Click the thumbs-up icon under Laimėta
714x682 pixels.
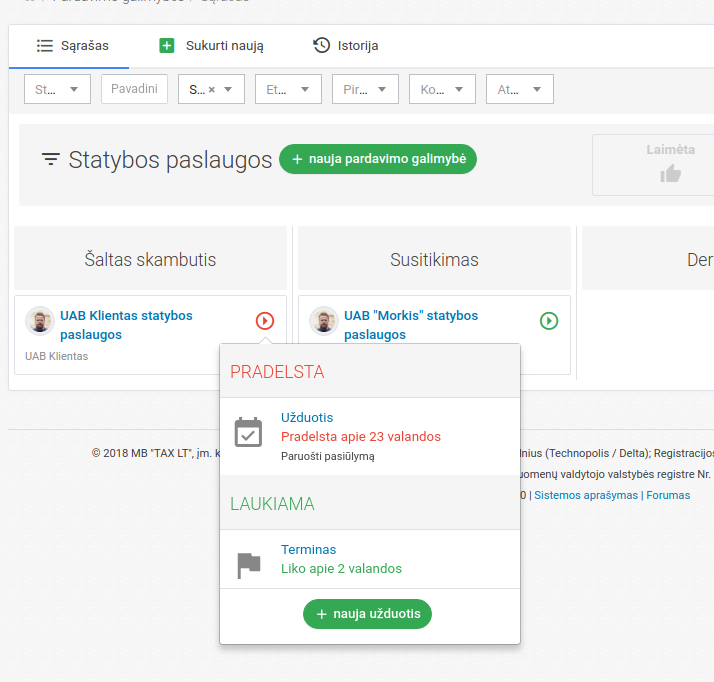point(670,174)
